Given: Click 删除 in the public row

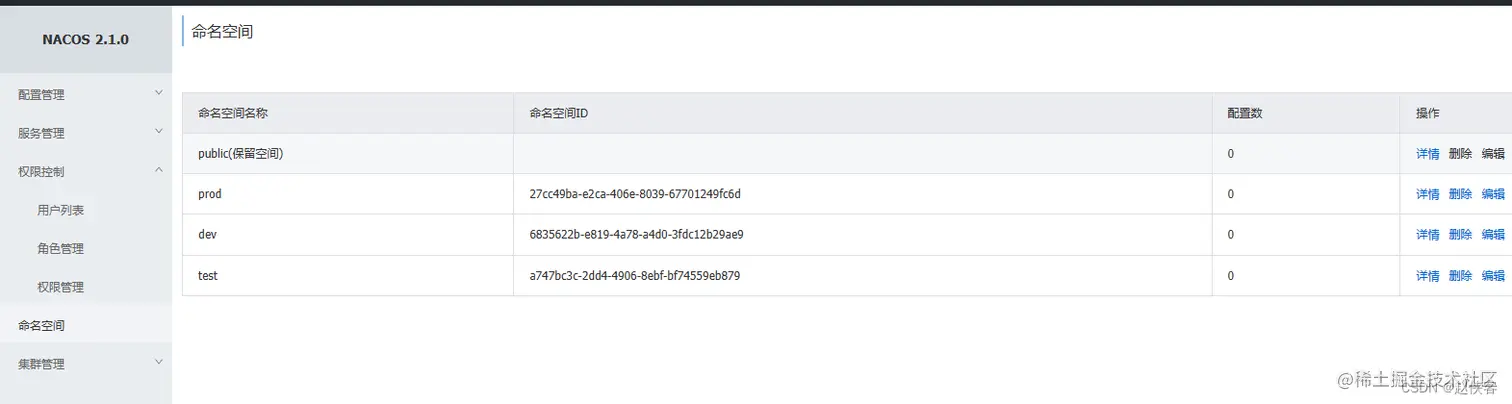Looking at the screenshot, I should click(x=1460, y=154).
